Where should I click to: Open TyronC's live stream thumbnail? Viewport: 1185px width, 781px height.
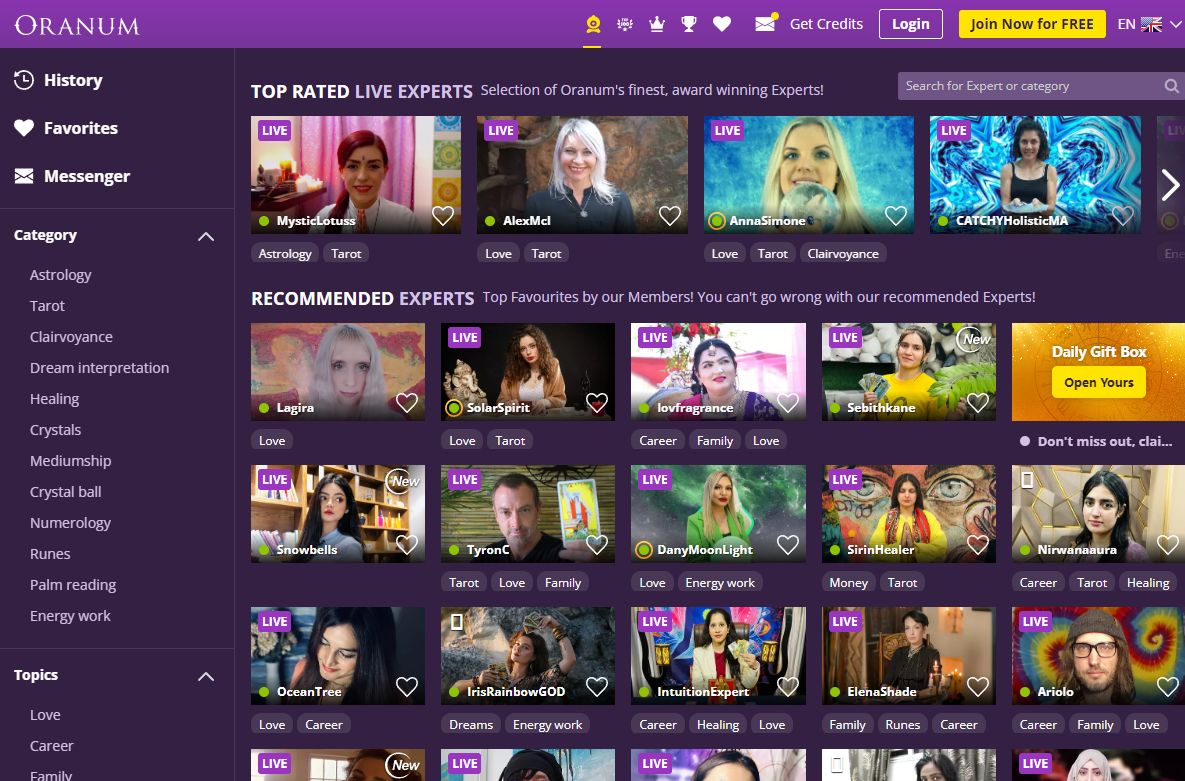coord(528,514)
